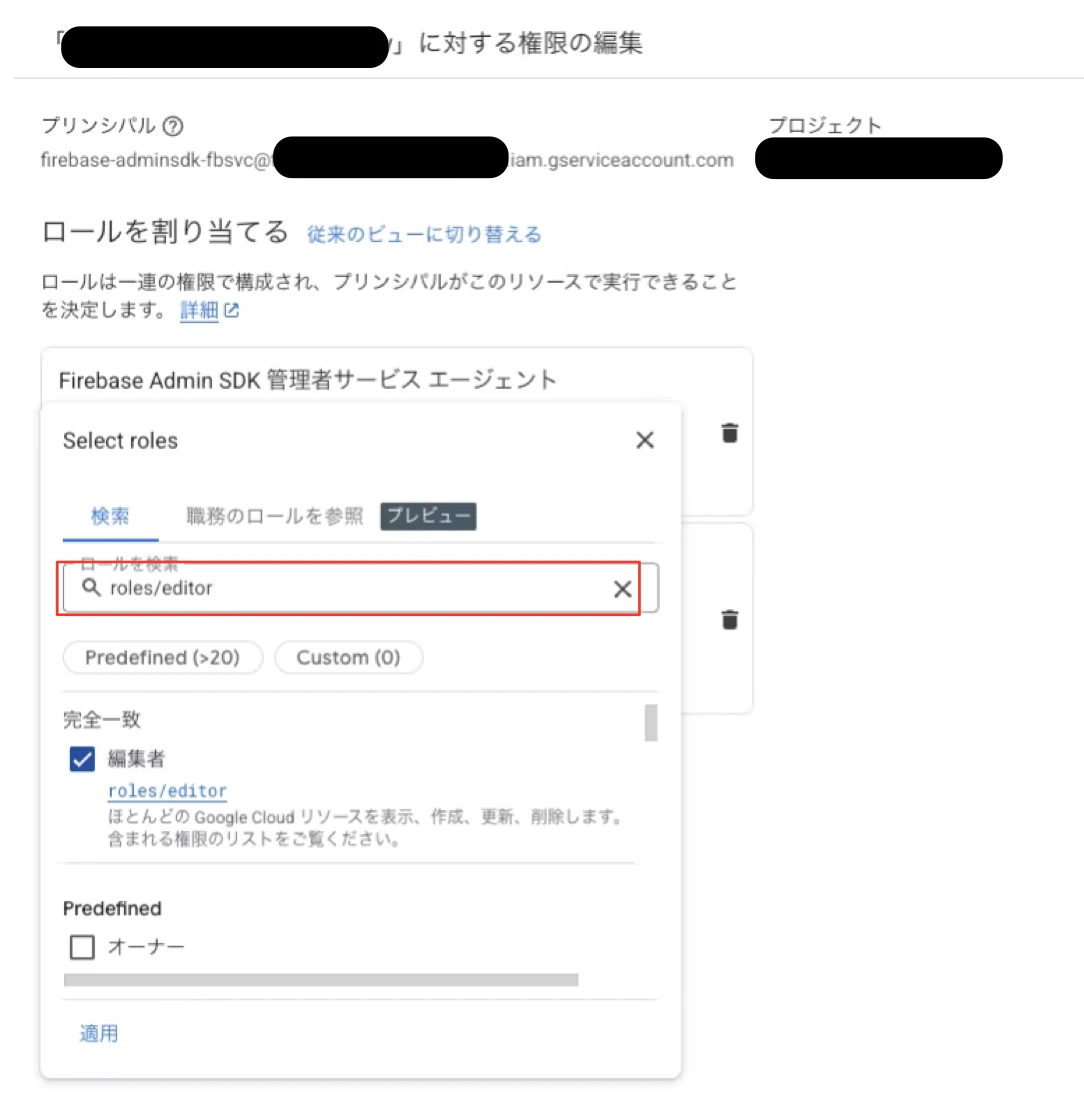Uncheck the 編集者 role checkbox
Image resolution: width=1084 pixels, height=1116 pixels.
coord(82,759)
